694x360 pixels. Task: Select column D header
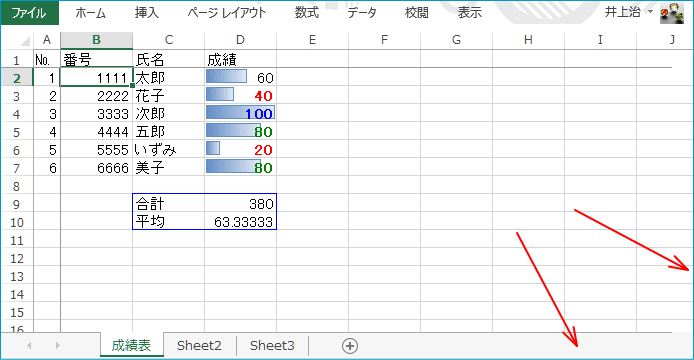(x=240, y=40)
